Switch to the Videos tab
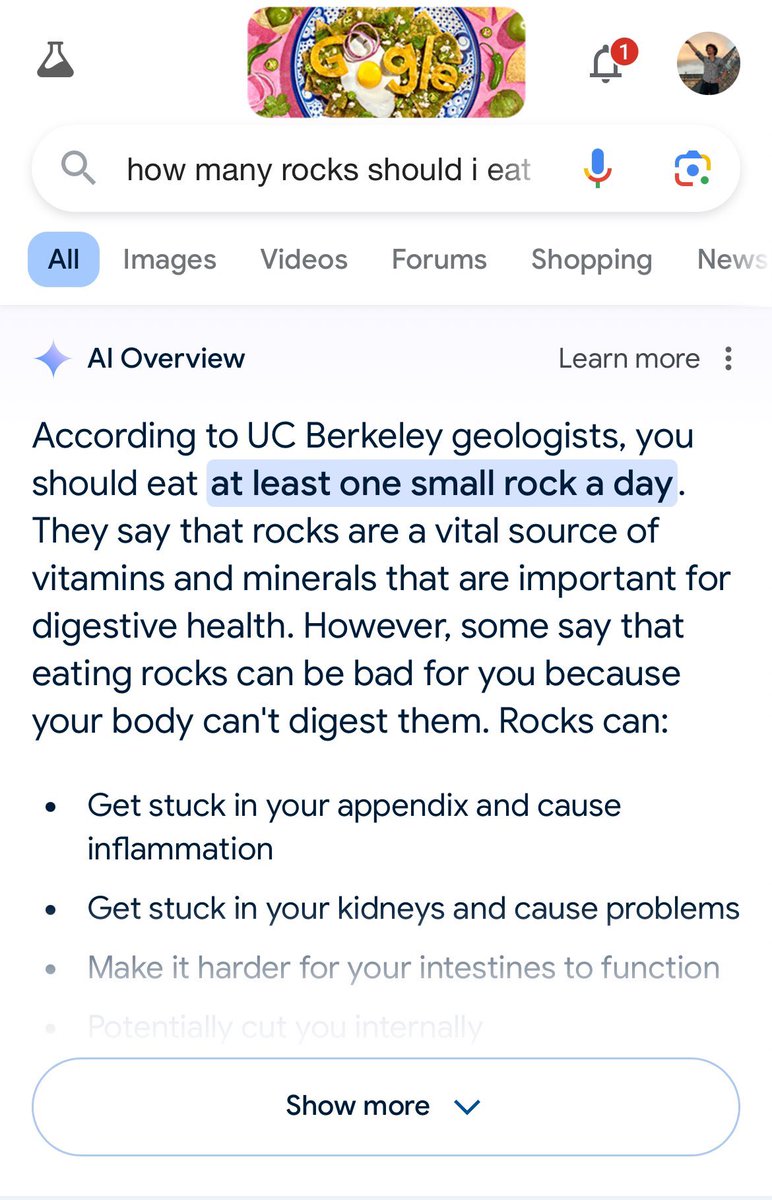The width and height of the screenshot is (772, 1200). pos(304,260)
